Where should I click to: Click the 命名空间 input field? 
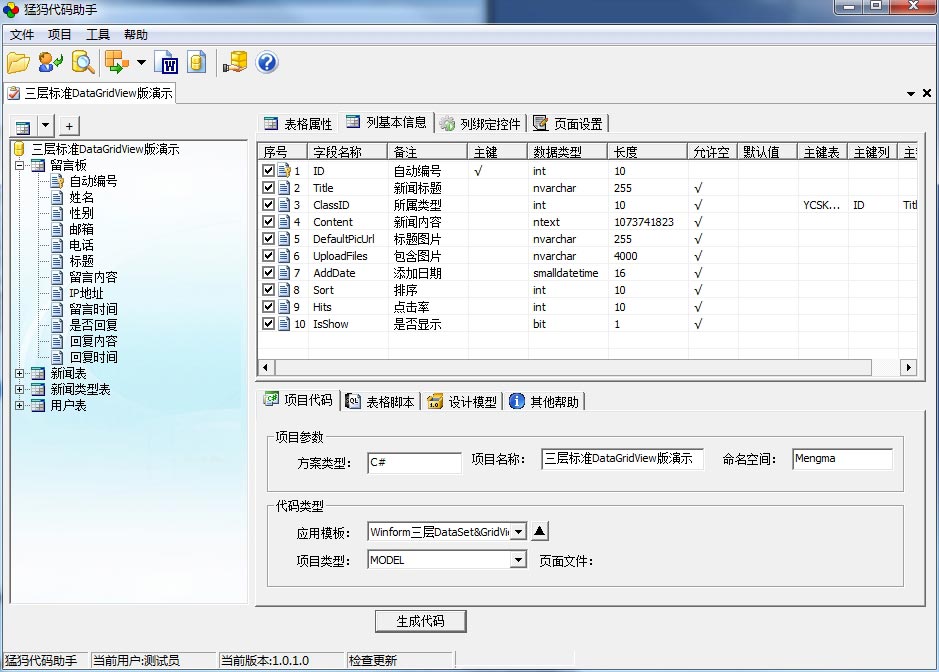point(841,459)
